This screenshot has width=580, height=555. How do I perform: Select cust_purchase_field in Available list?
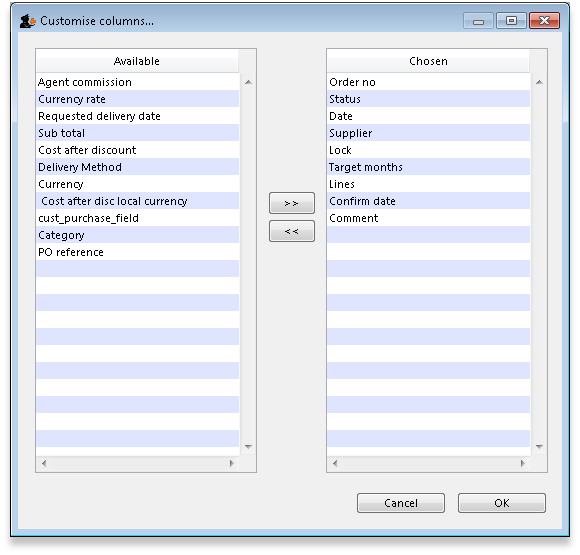(x=138, y=218)
